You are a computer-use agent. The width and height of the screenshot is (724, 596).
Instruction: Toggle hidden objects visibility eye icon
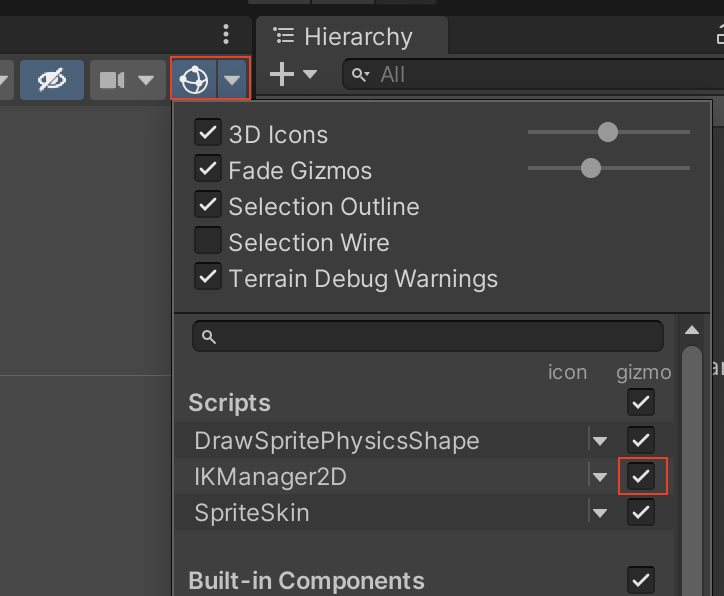[x=51, y=80]
